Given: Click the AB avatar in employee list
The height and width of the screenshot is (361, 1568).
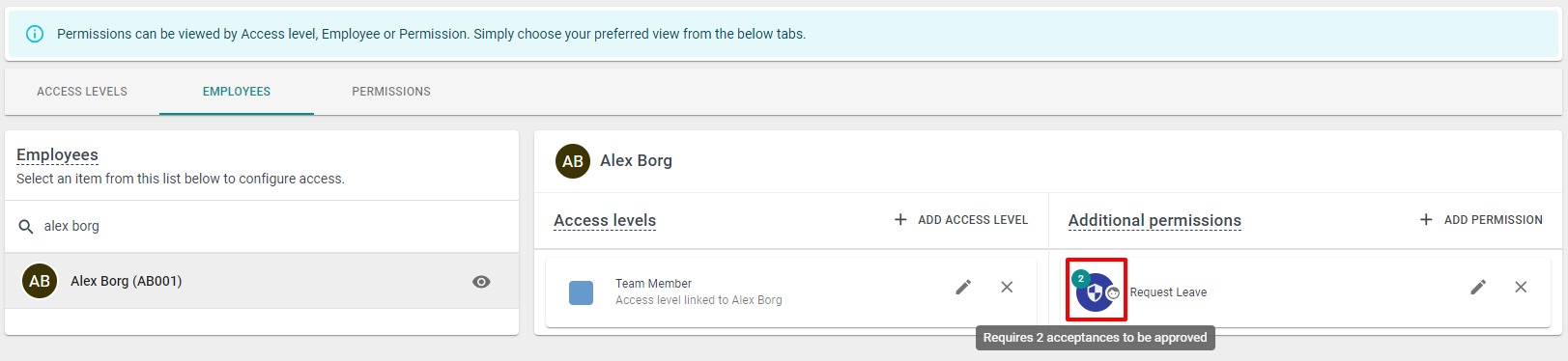Looking at the screenshot, I should (x=40, y=281).
